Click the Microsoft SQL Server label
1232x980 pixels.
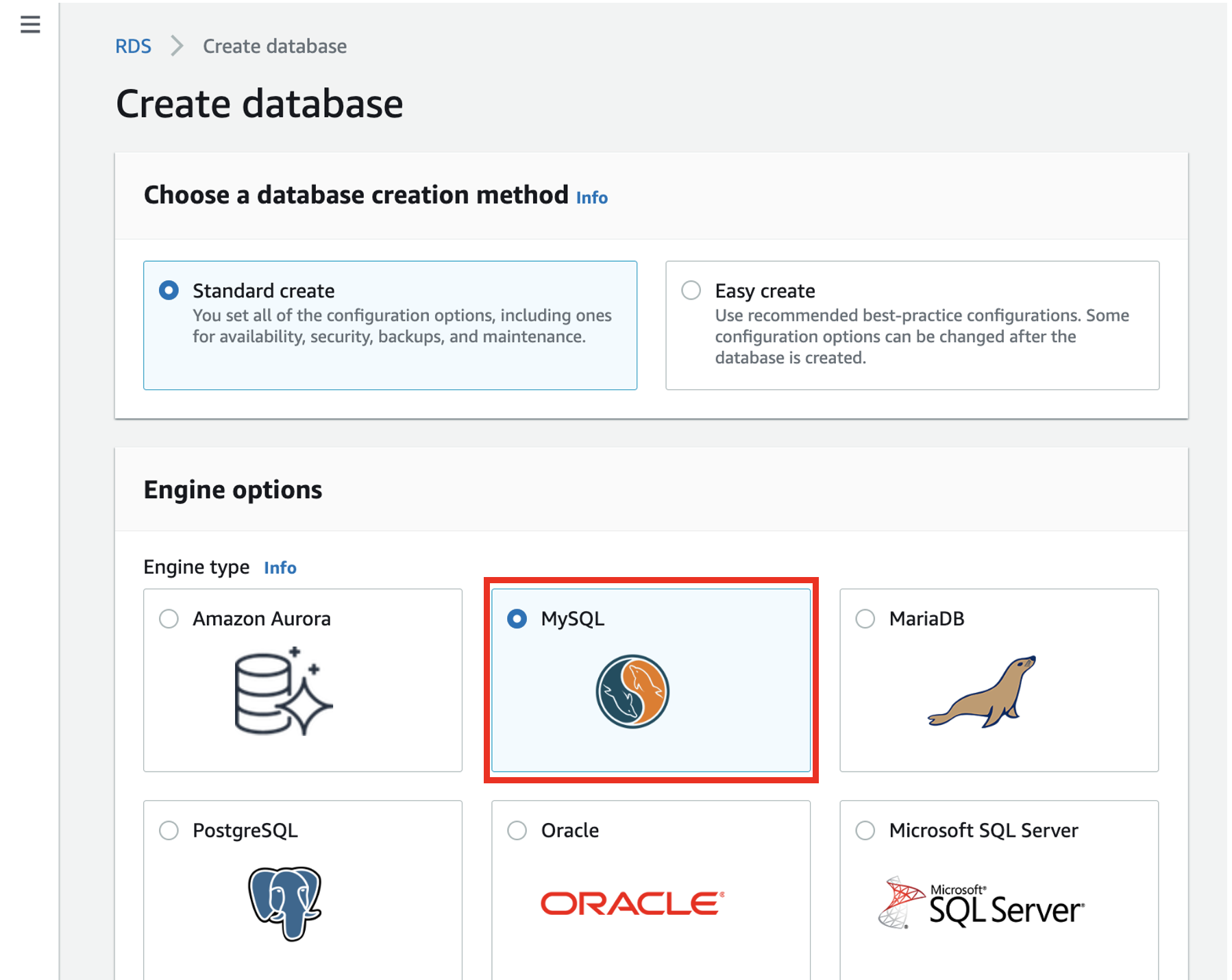click(x=984, y=831)
